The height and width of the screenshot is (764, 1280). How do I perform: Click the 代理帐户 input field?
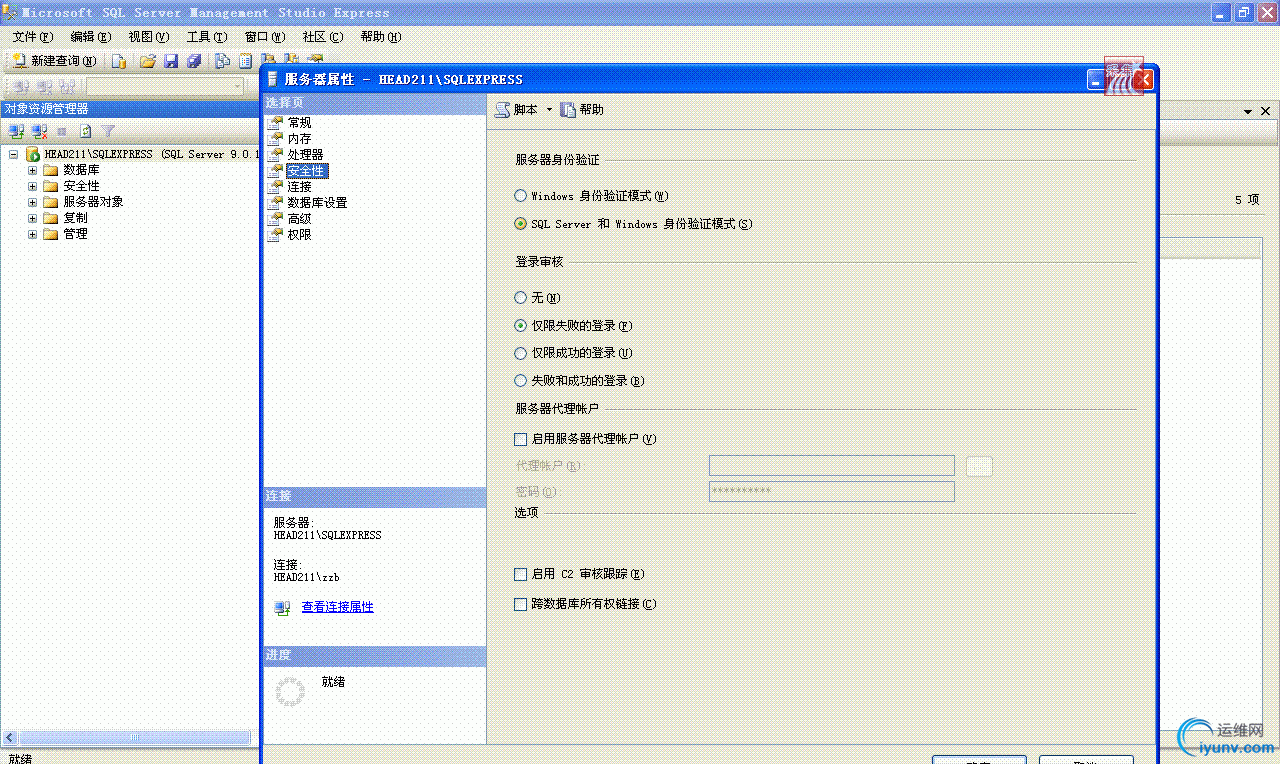(832, 466)
